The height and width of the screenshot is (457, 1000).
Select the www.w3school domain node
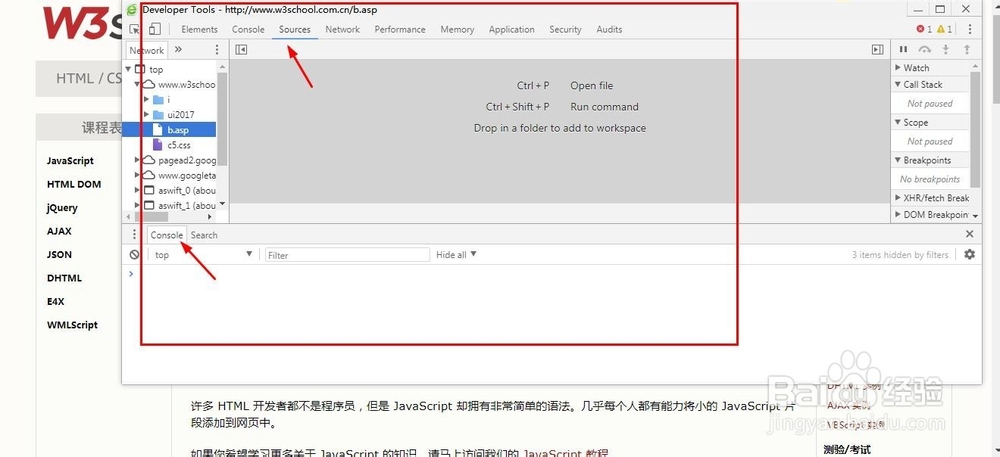[x=186, y=84]
